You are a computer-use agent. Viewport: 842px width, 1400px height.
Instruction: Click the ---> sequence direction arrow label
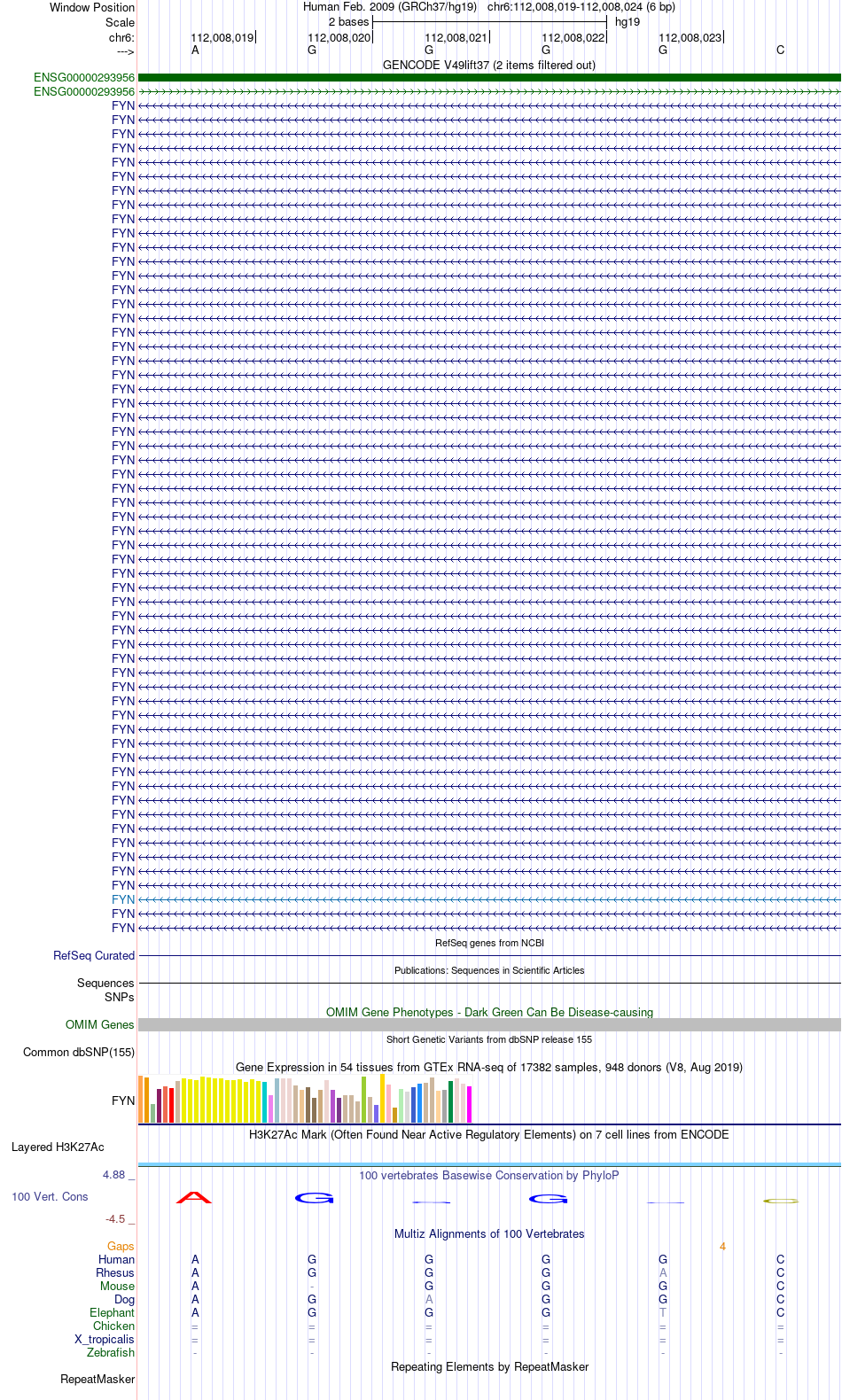tap(125, 52)
